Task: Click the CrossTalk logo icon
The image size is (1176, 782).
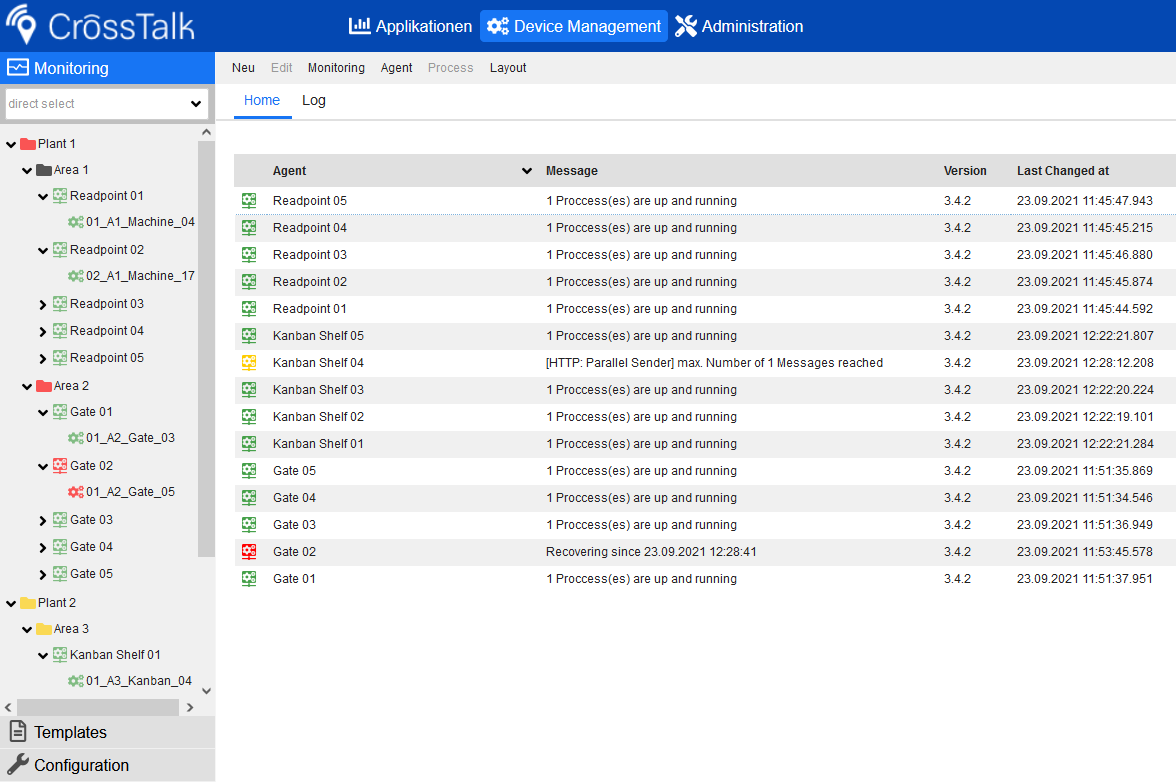Action: 21,24
